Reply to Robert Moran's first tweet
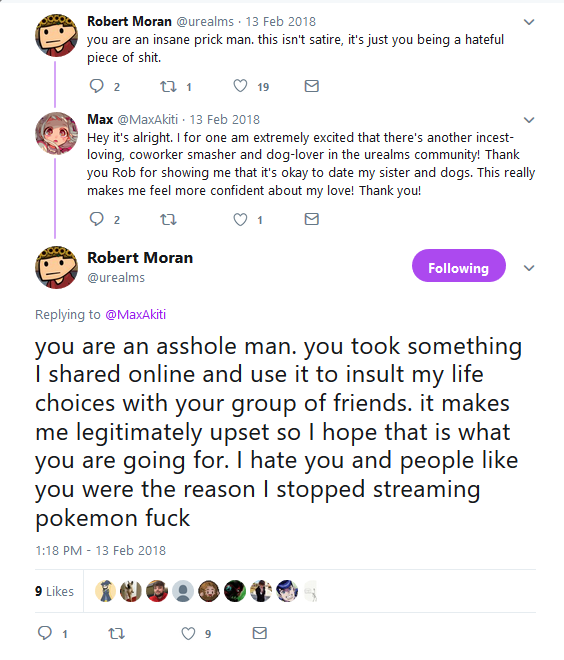564x660 pixels. tap(97, 86)
